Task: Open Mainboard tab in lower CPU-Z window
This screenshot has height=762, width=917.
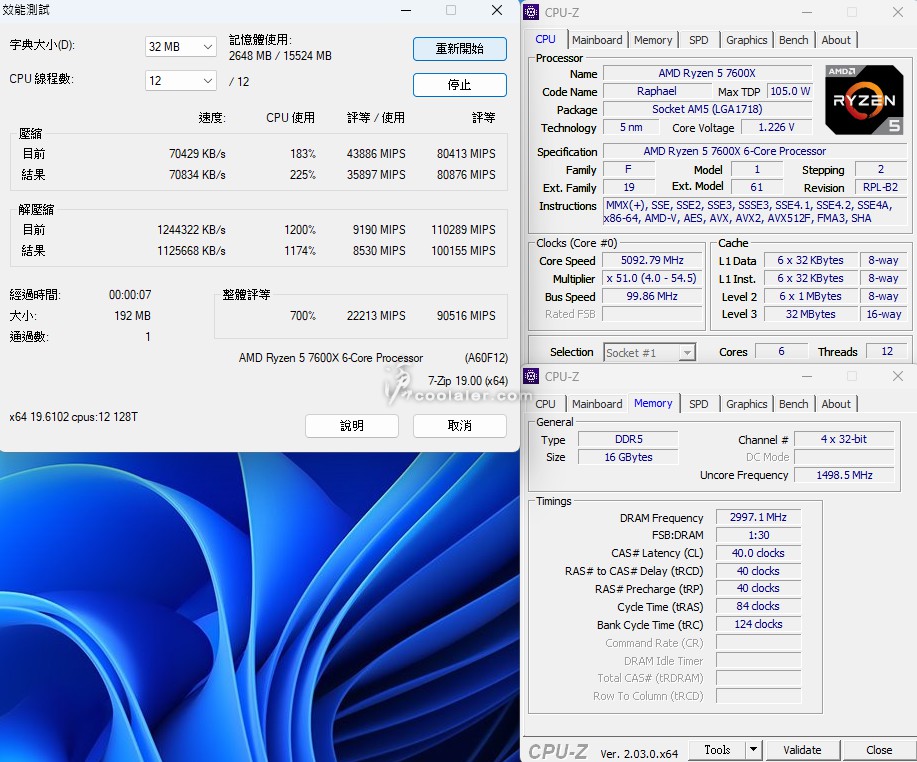Action: tap(597, 404)
